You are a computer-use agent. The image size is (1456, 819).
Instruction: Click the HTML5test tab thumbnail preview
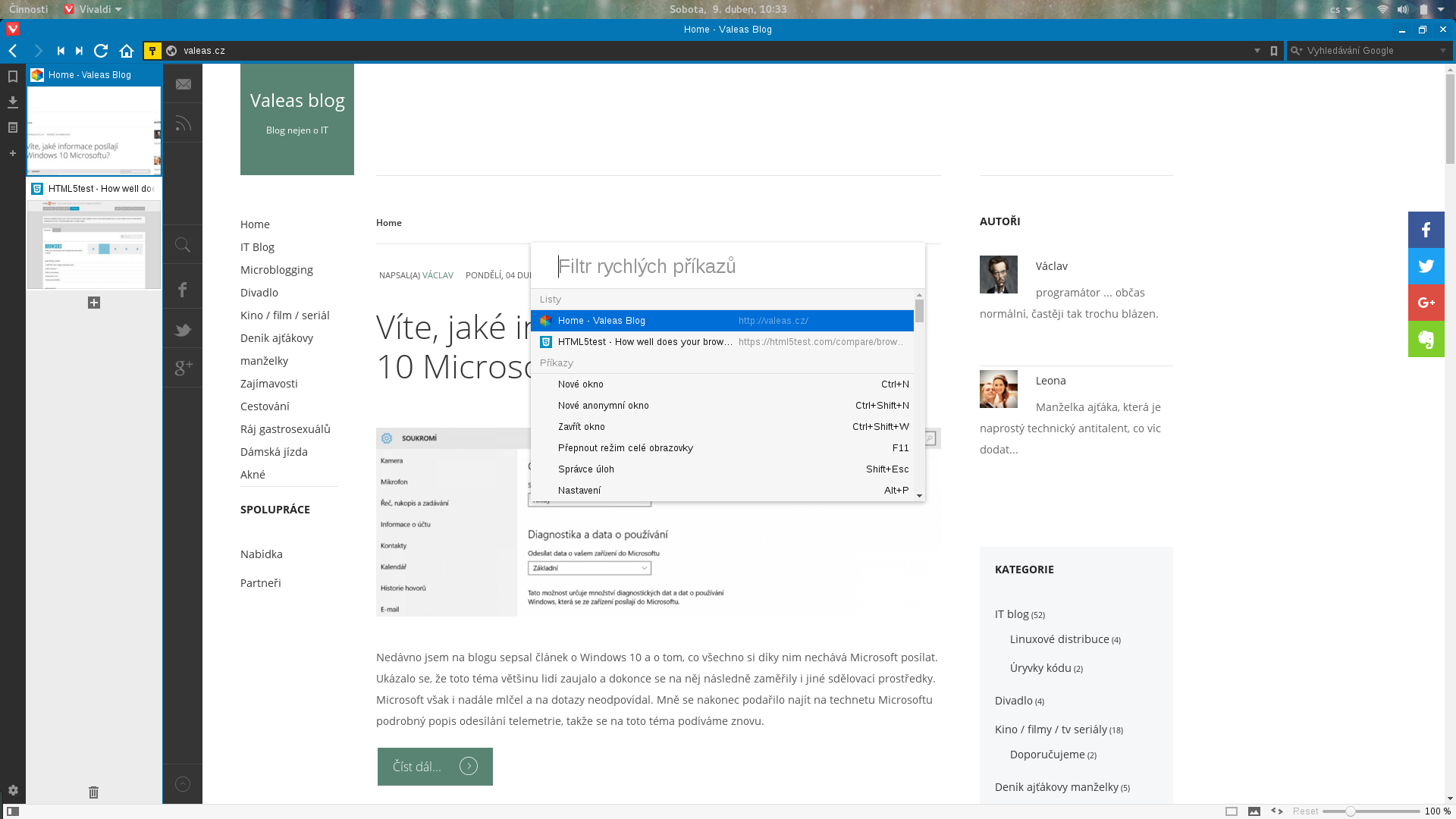click(x=94, y=244)
